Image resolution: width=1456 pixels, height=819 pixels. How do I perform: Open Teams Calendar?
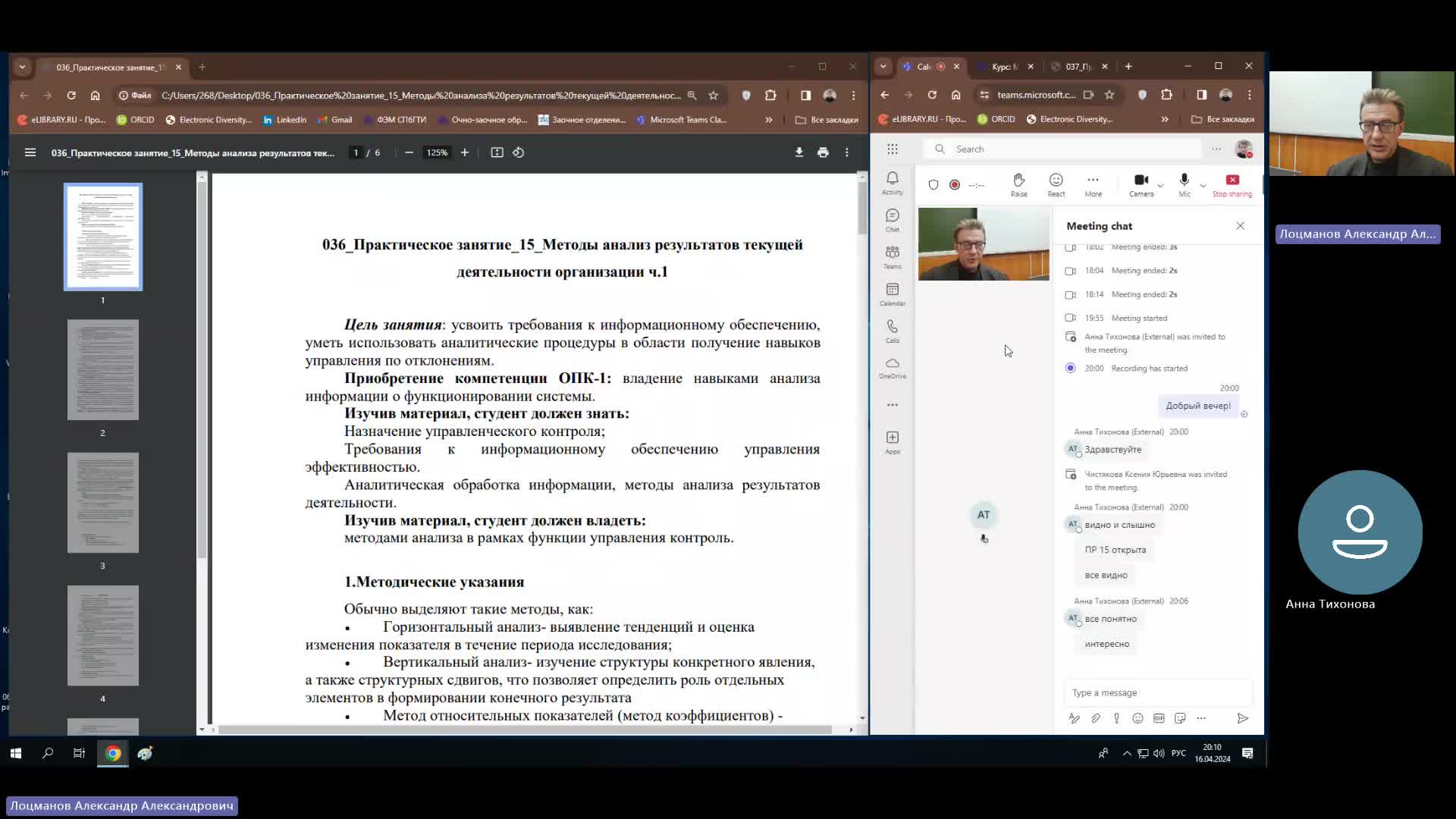click(893, 294)
